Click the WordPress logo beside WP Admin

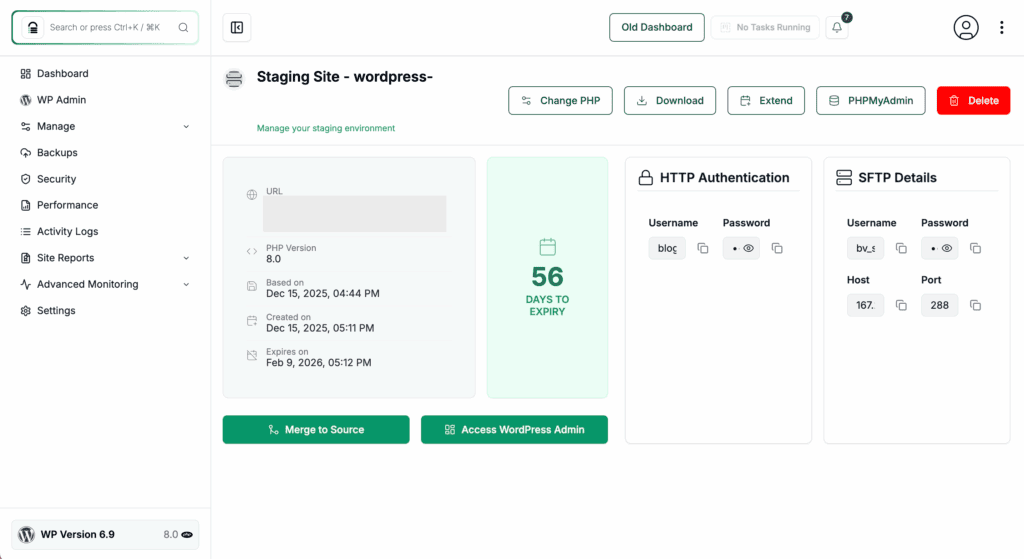(25, 100)
